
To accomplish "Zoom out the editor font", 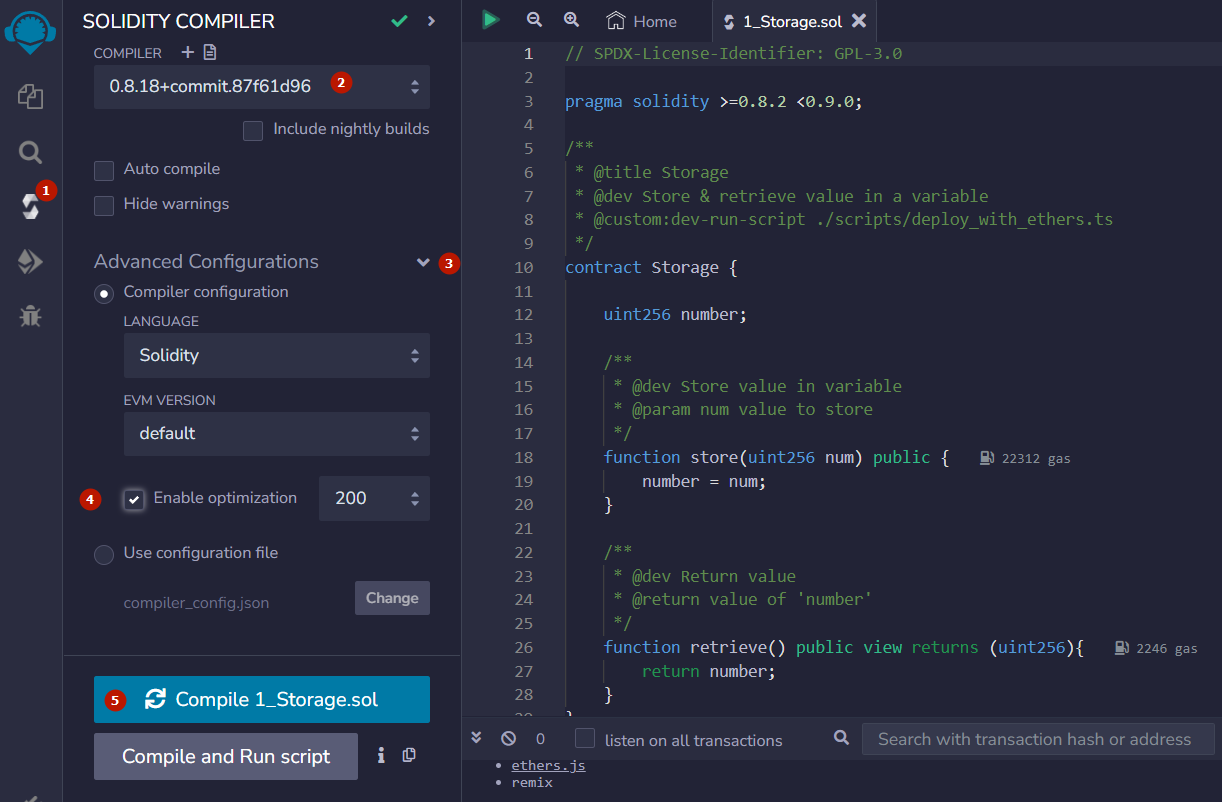I will coord(534,20).
